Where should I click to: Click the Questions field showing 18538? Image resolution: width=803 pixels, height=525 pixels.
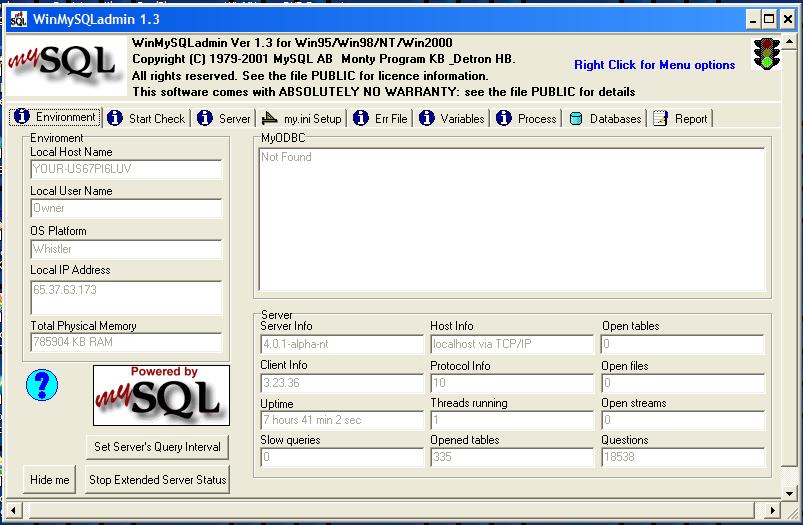(683, 457)
